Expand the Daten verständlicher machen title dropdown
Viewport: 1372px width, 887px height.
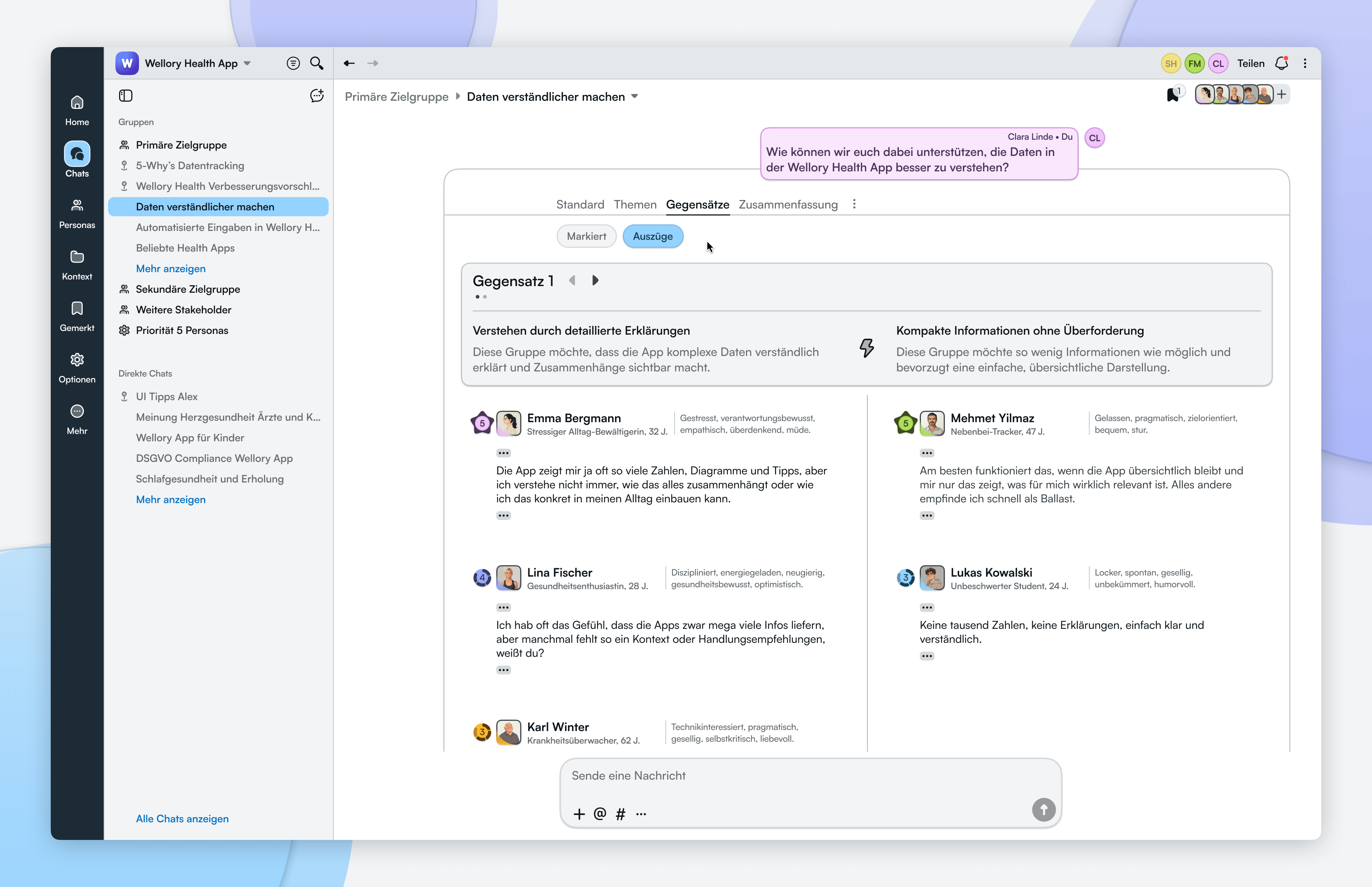click(635, 96)
